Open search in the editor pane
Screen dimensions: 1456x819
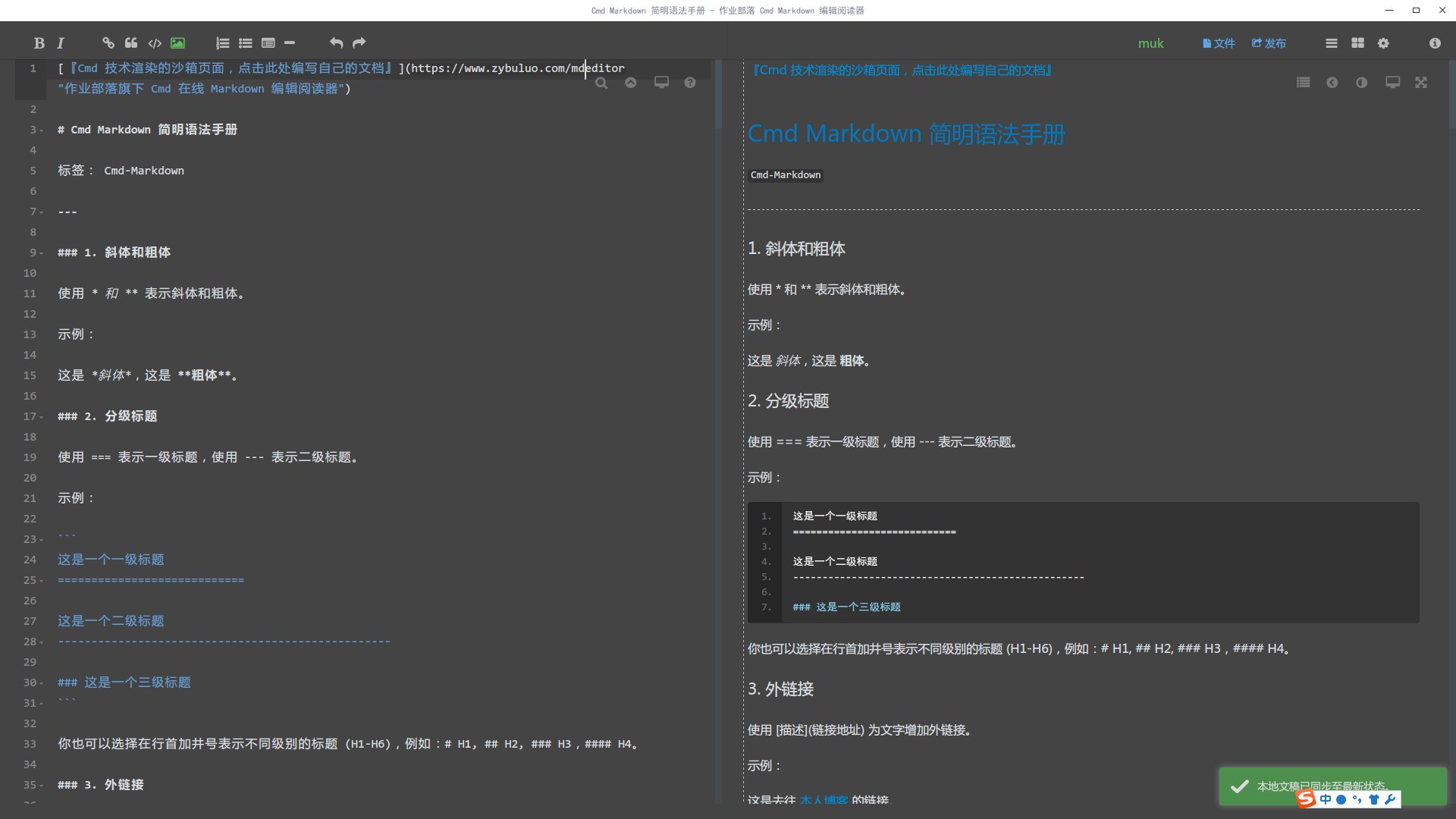(x=601, y=83)
